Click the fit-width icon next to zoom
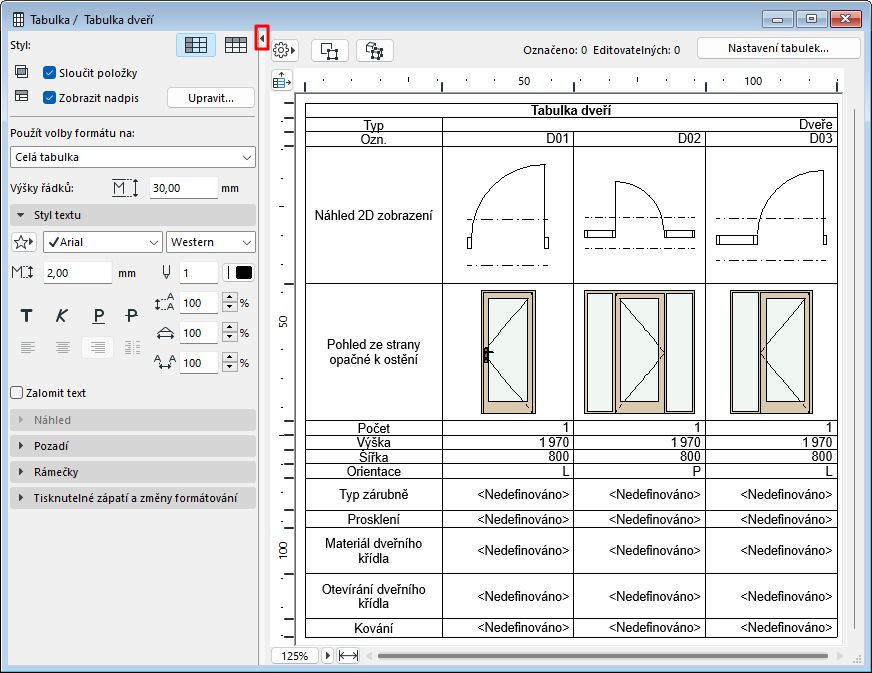Screen dimensions: 872x673 click(x=349, y=656)
